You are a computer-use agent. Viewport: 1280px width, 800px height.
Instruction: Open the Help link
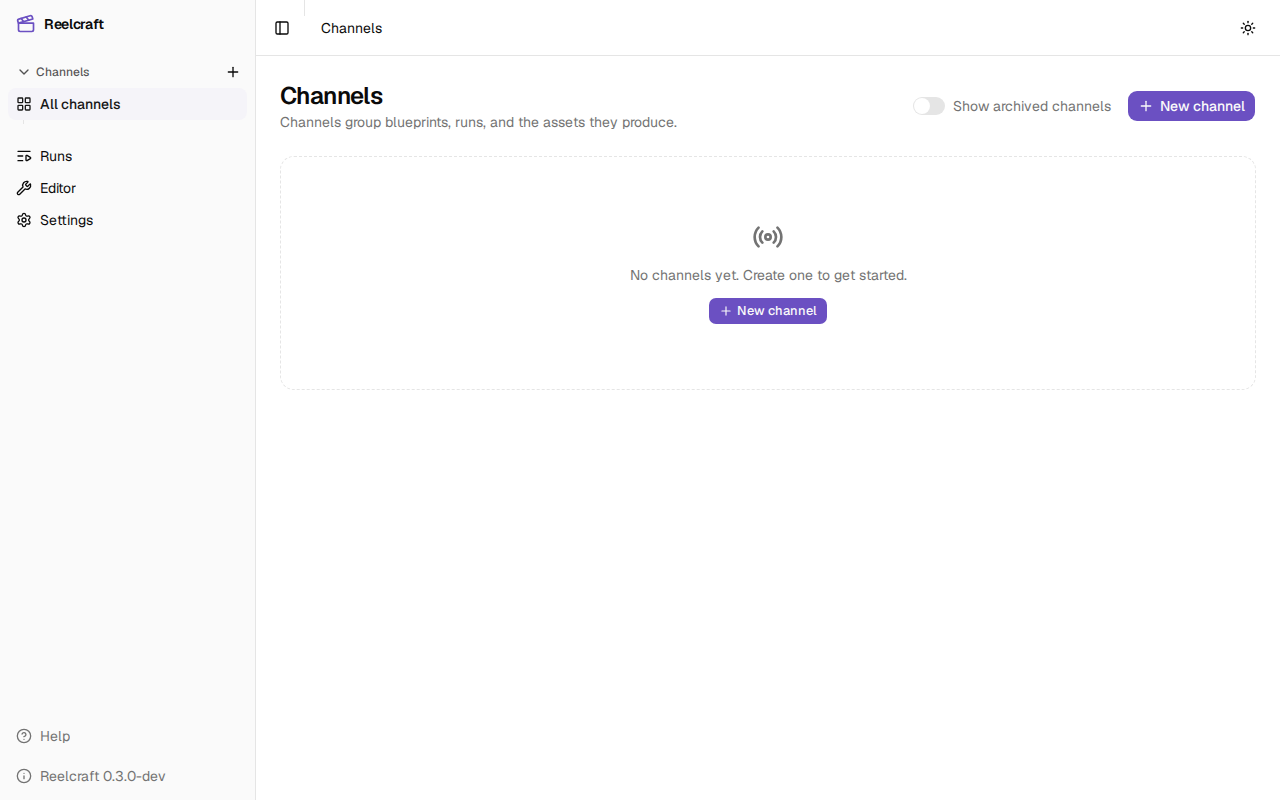(x=127, y=736)
